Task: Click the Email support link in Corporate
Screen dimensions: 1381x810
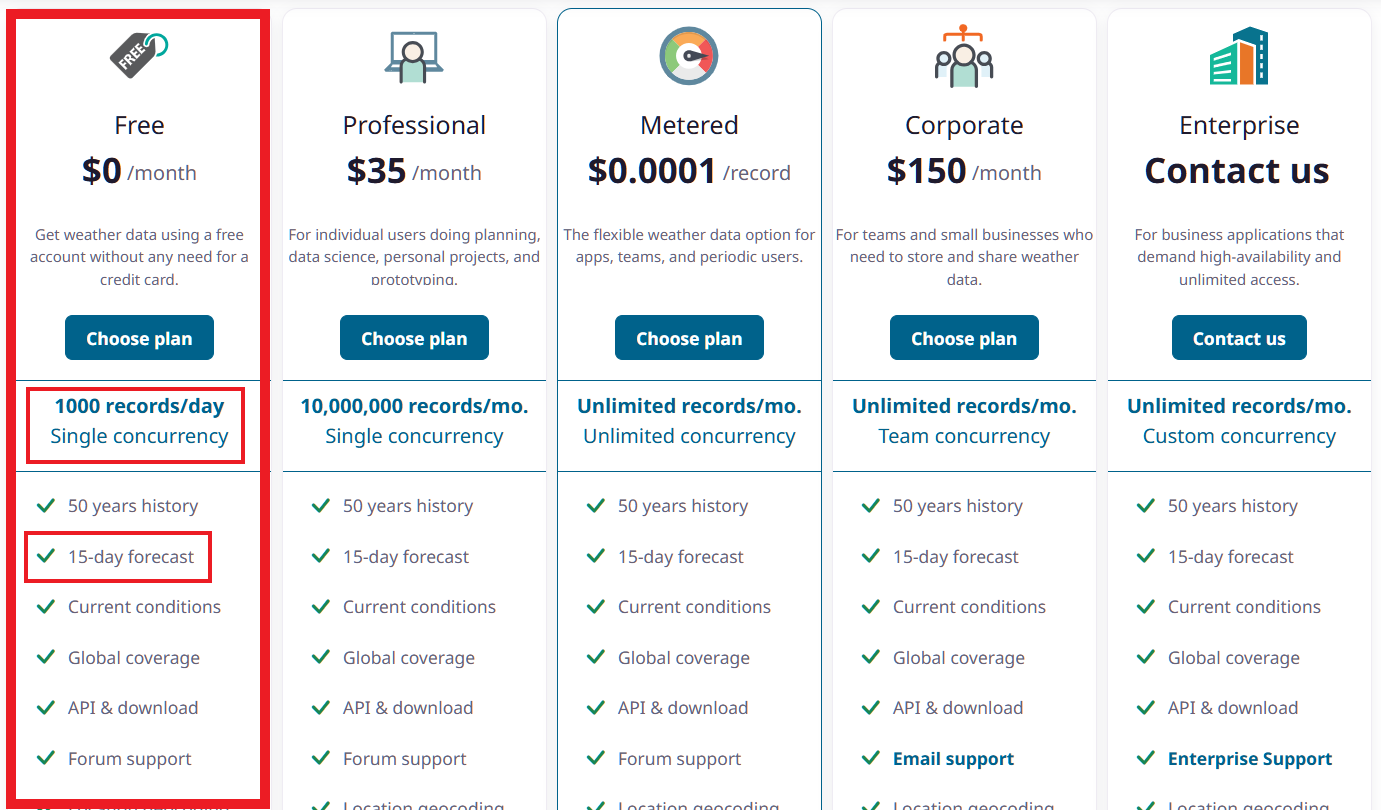Action: pyautogui.click(x=953, y=759)
